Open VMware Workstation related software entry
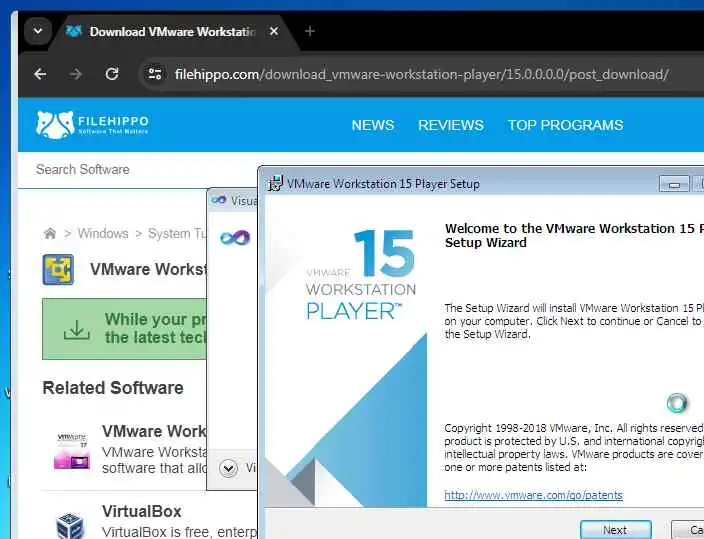 154,432
